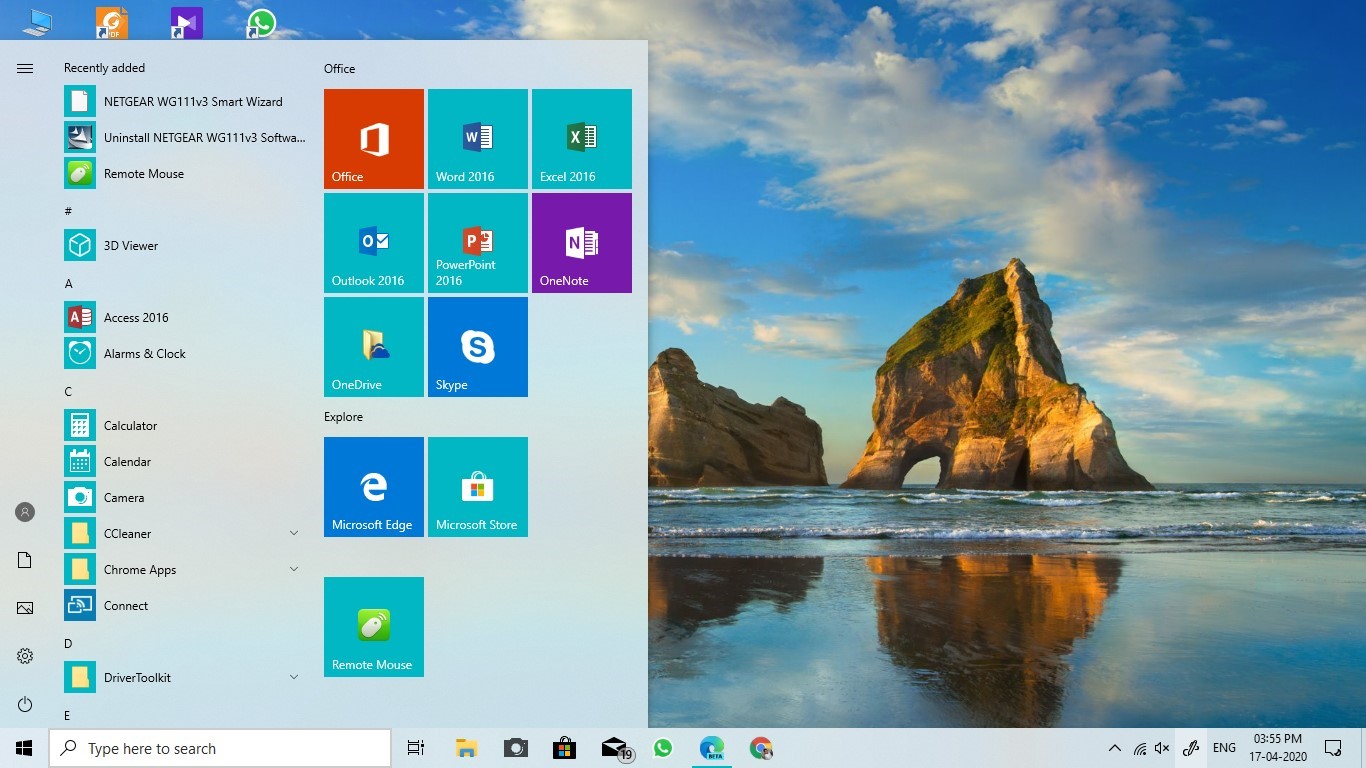
Task: Launch the Word 2016 tile
Action: click(478, 139)
